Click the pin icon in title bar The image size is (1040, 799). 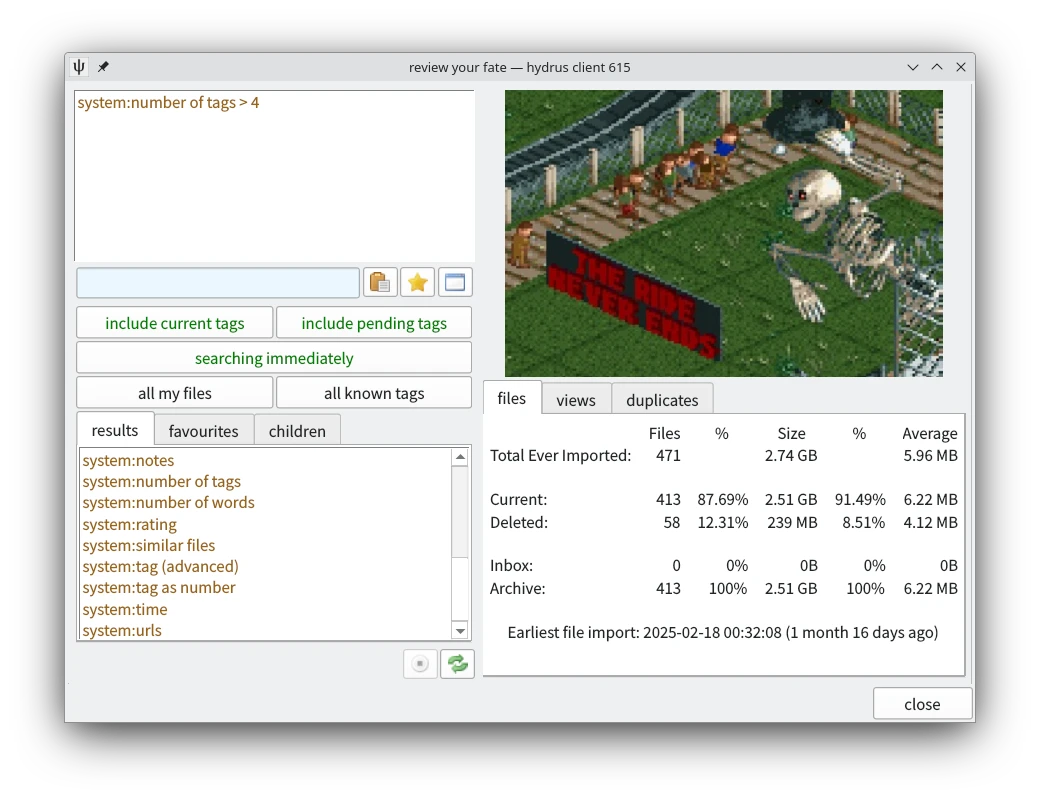[103, 67]
